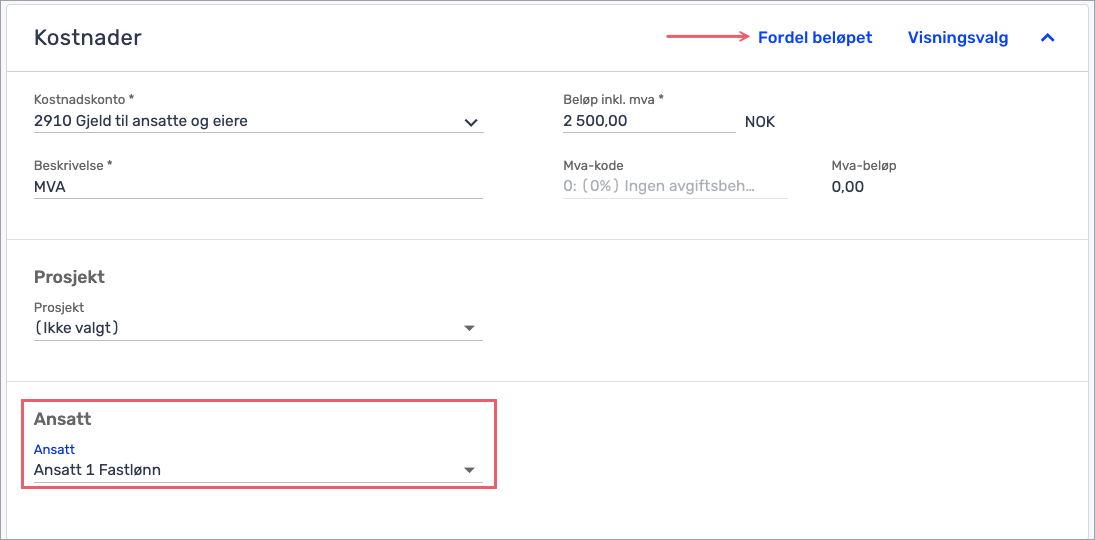This screenshot has width=1095, height=540.
Task: Click the blue Ansatt field label
Action: tap(55, 449)
